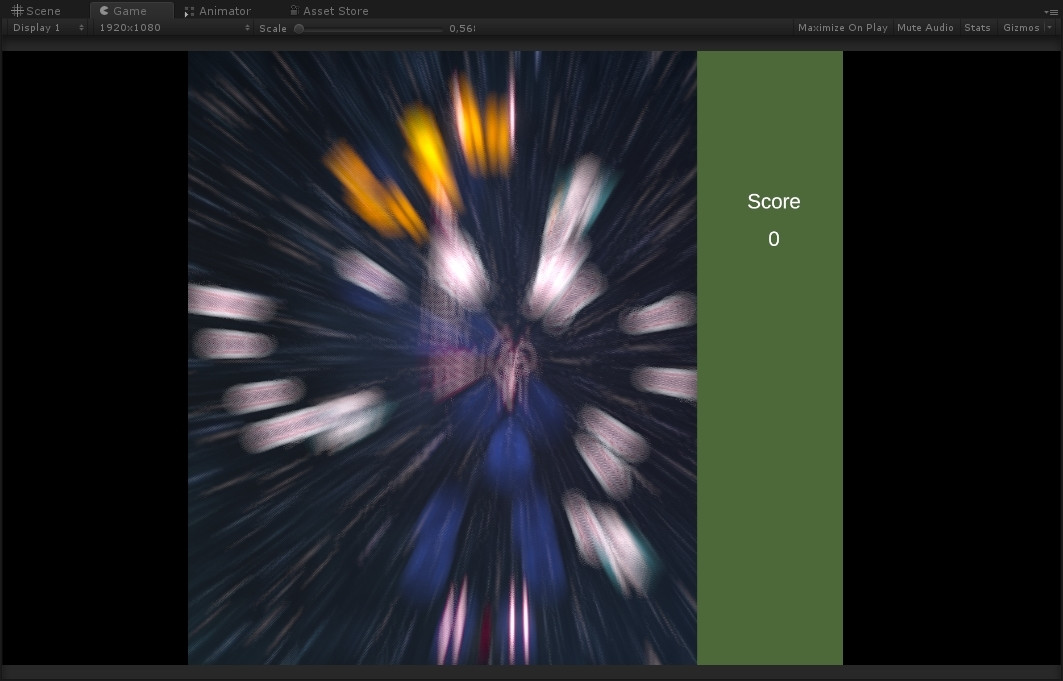The height and width of the screenshot is (681, 1063).
Task: Click the Scale slider handle
Action: click(x=299, y=28)
